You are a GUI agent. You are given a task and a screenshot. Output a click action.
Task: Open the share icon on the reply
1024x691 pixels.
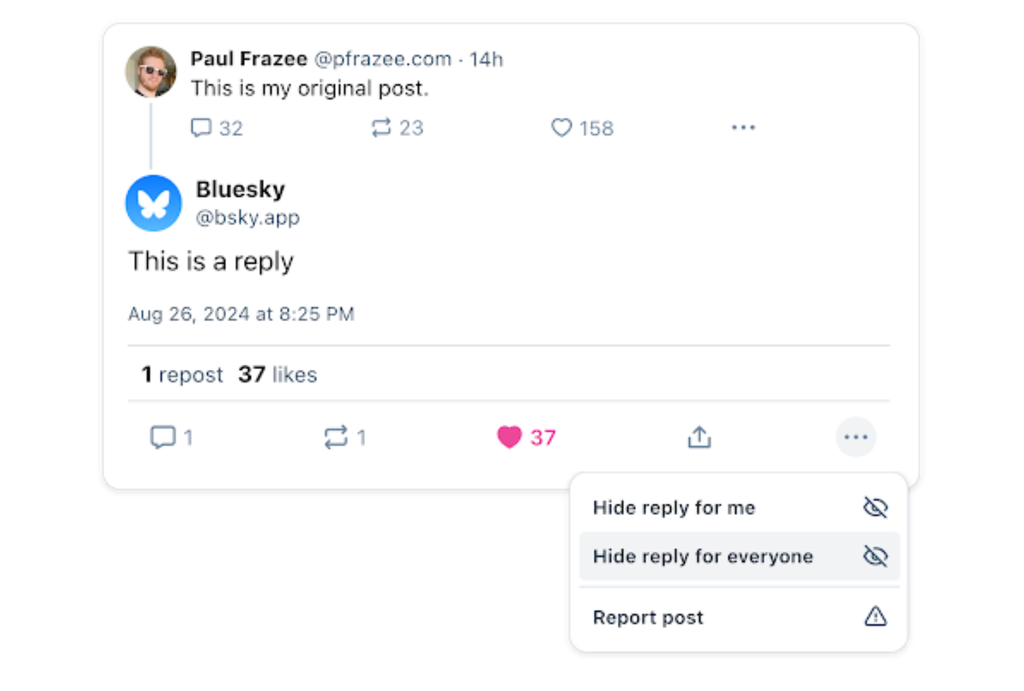point(699,437)
